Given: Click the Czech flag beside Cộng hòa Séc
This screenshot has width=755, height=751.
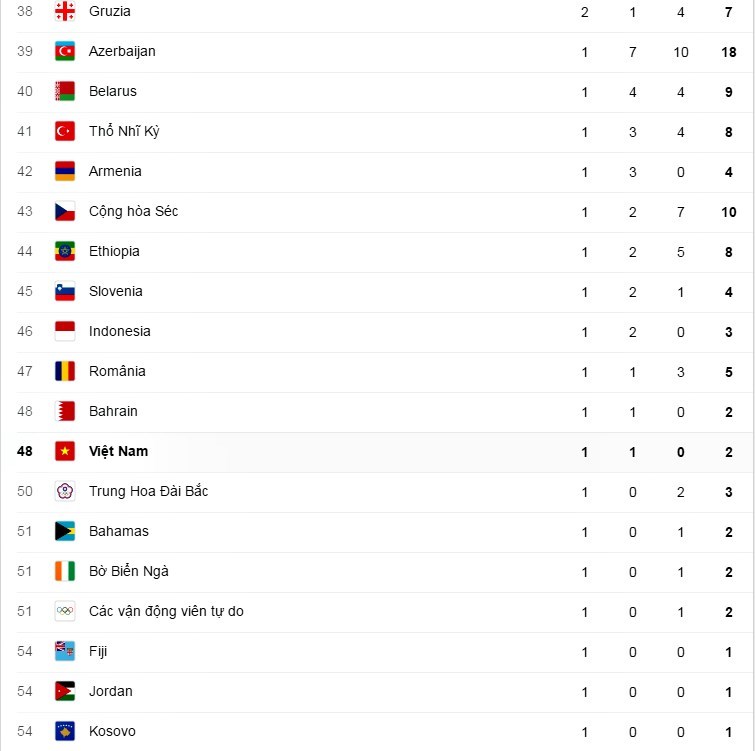Looking at the screenshot, I should tap(65, 211).
